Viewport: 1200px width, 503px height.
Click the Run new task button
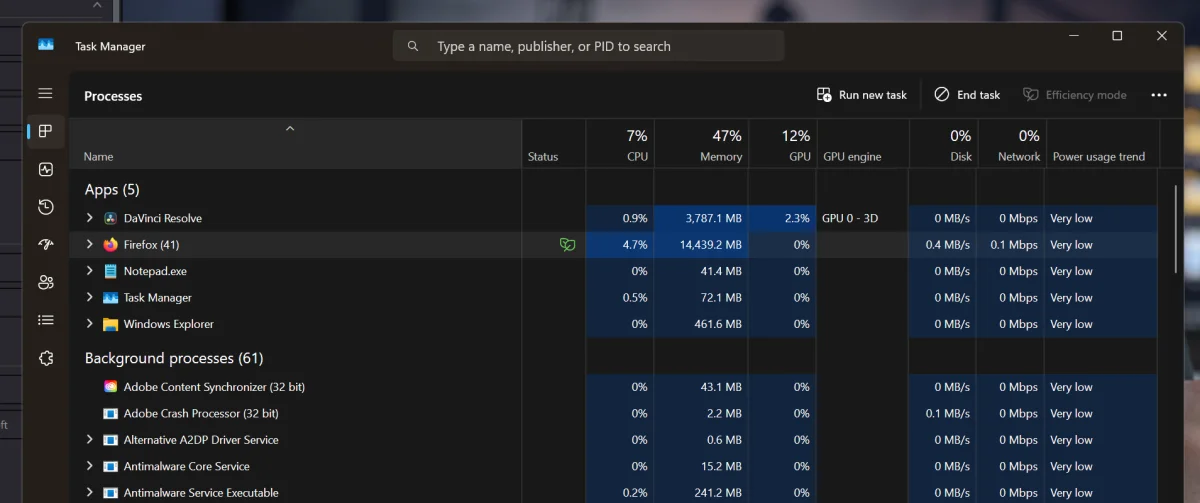(862, 95)
